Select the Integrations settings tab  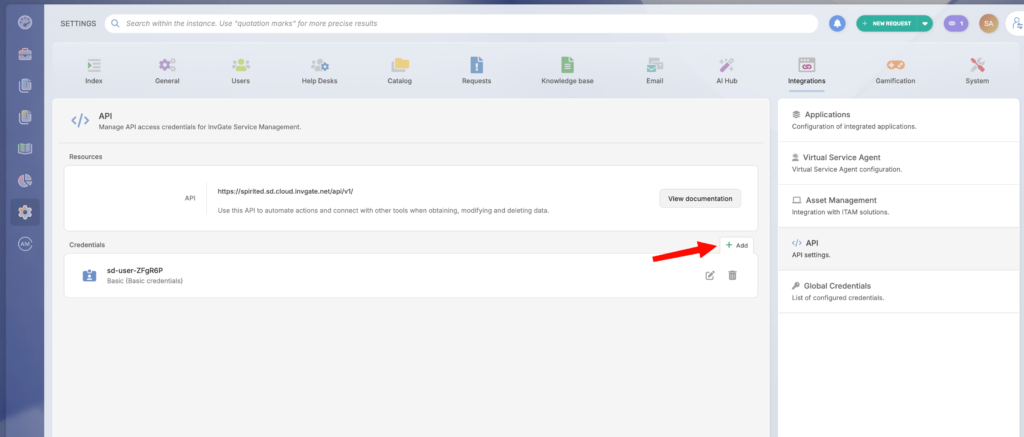(x=807, y=72)
